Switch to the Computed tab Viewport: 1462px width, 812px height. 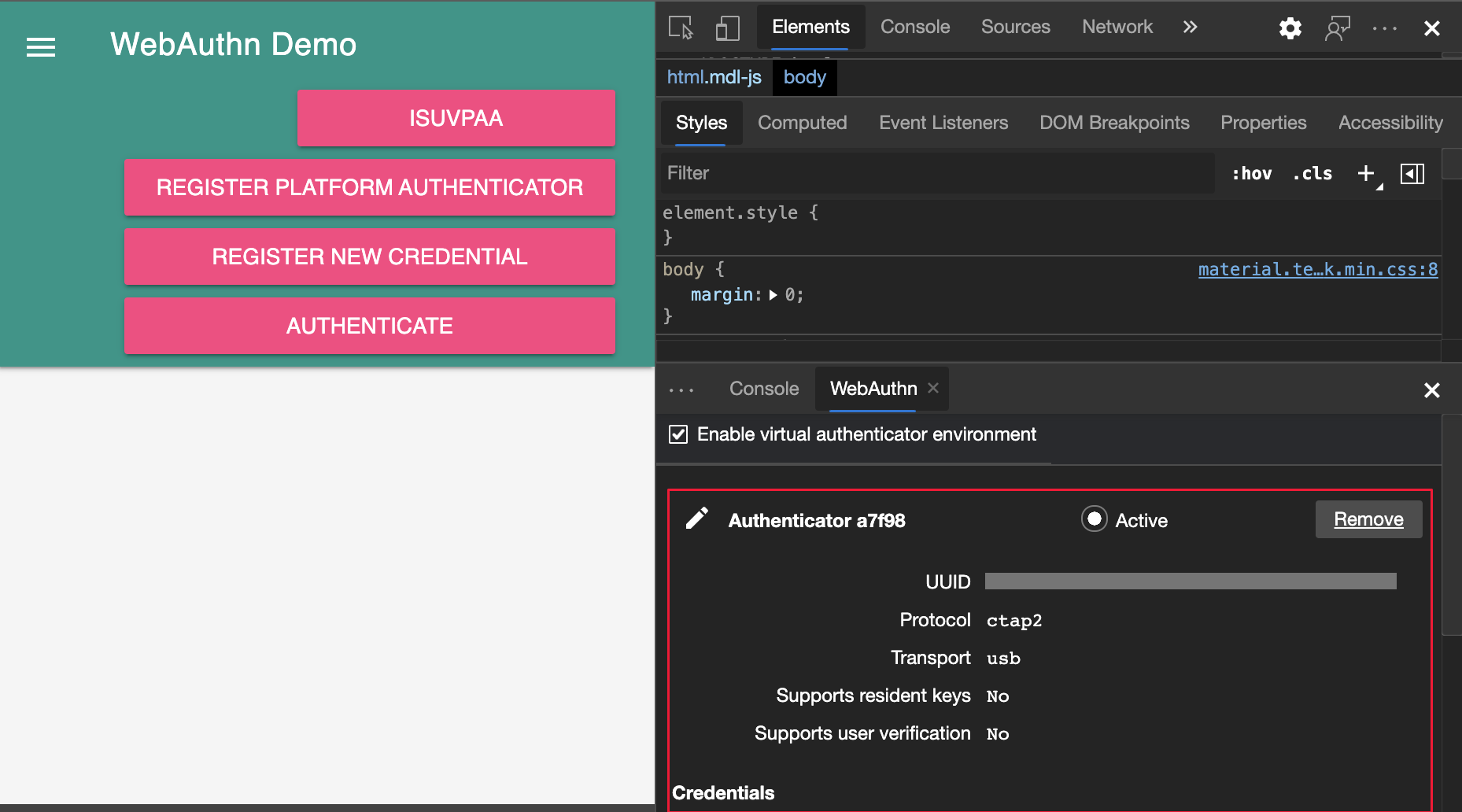(802, 123)
